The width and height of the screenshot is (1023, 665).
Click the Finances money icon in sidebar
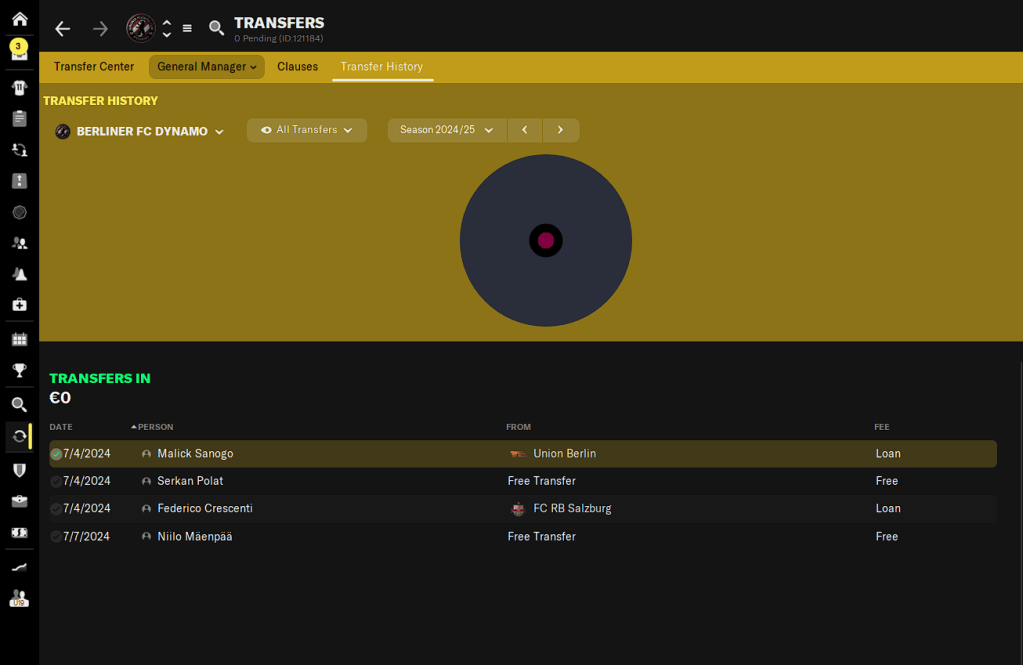point(19,533)
